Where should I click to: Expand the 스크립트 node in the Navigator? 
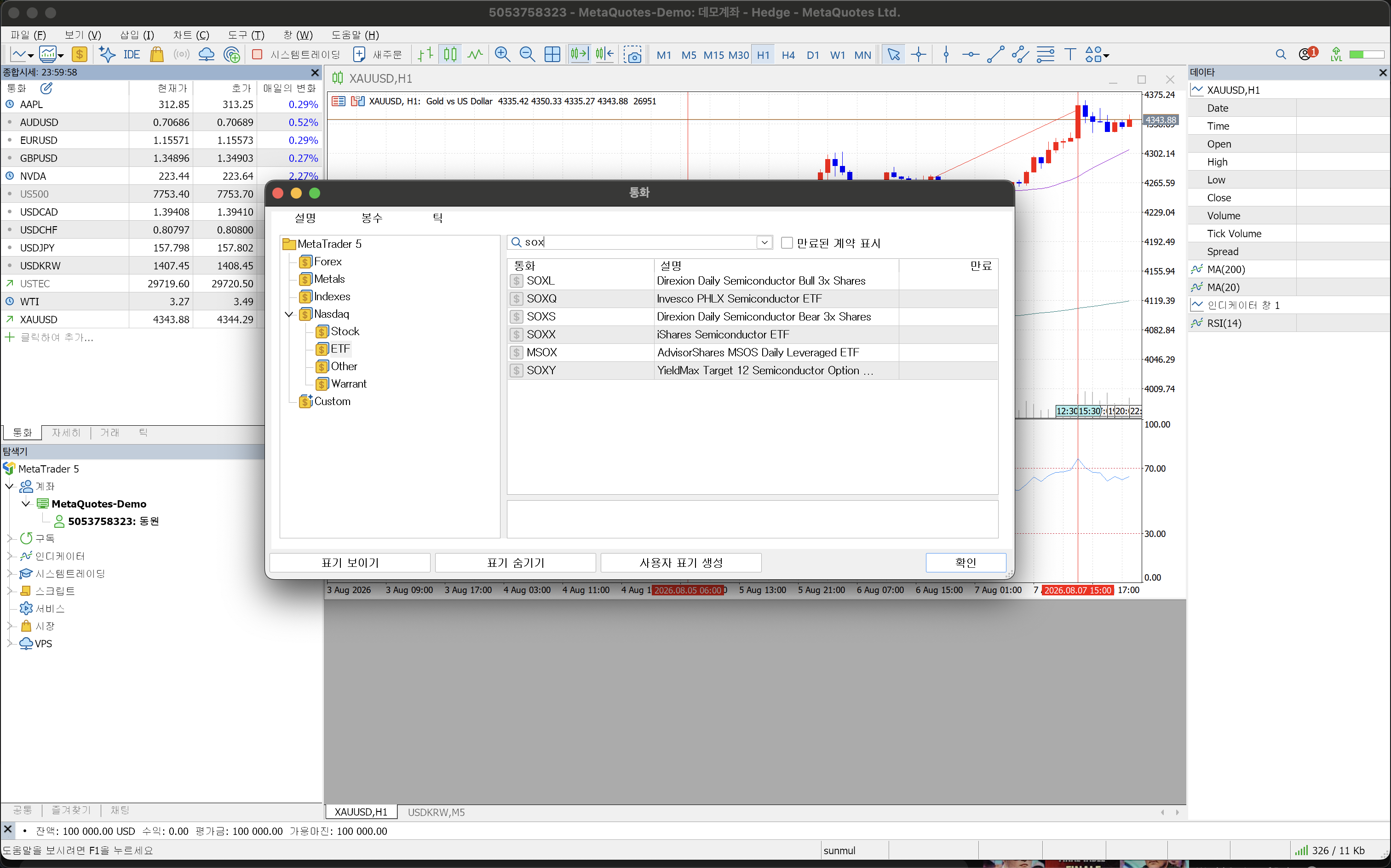click(9, 591)
